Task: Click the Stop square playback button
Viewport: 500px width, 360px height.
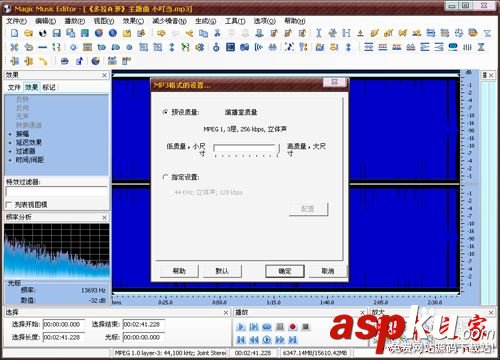Action: pos(306,327)
